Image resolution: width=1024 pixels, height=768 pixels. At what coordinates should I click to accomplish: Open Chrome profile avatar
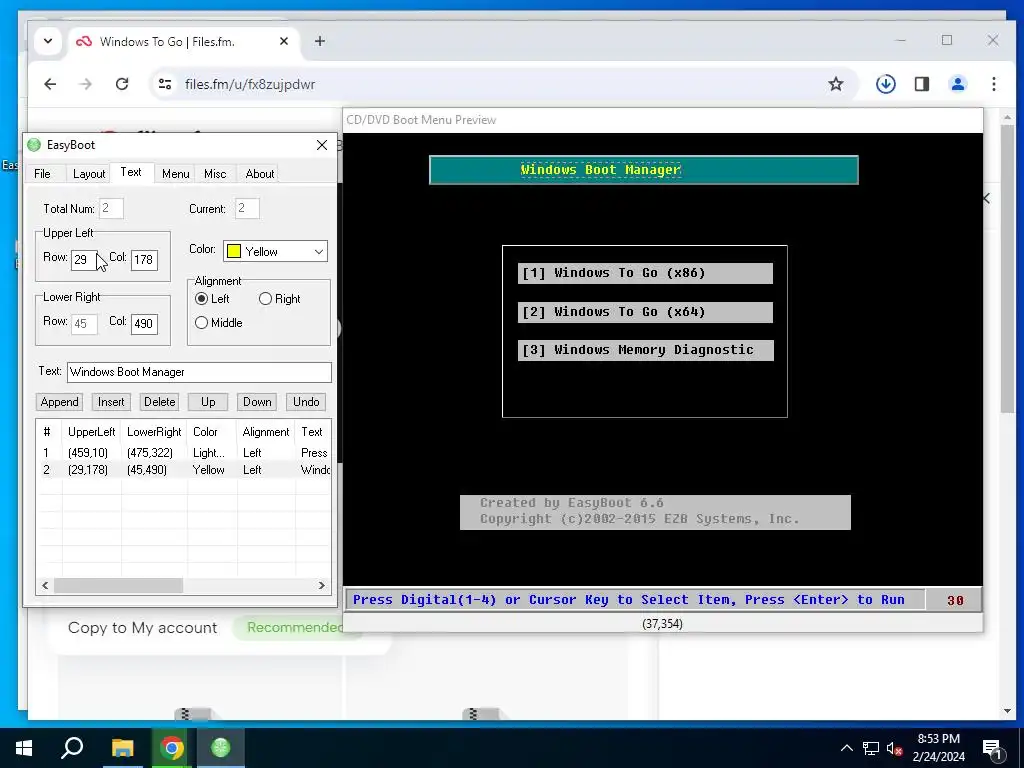point(957,84)
